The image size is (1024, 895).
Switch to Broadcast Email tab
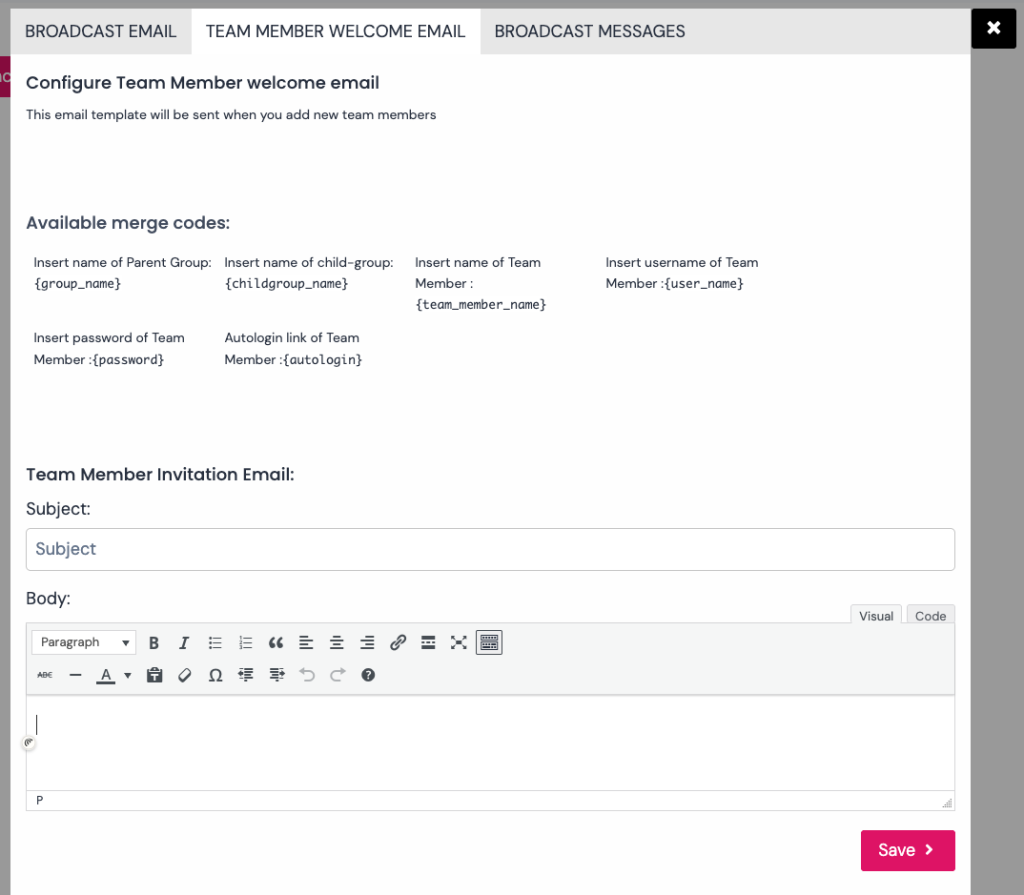pyautogui.click(x=101, y=31)
